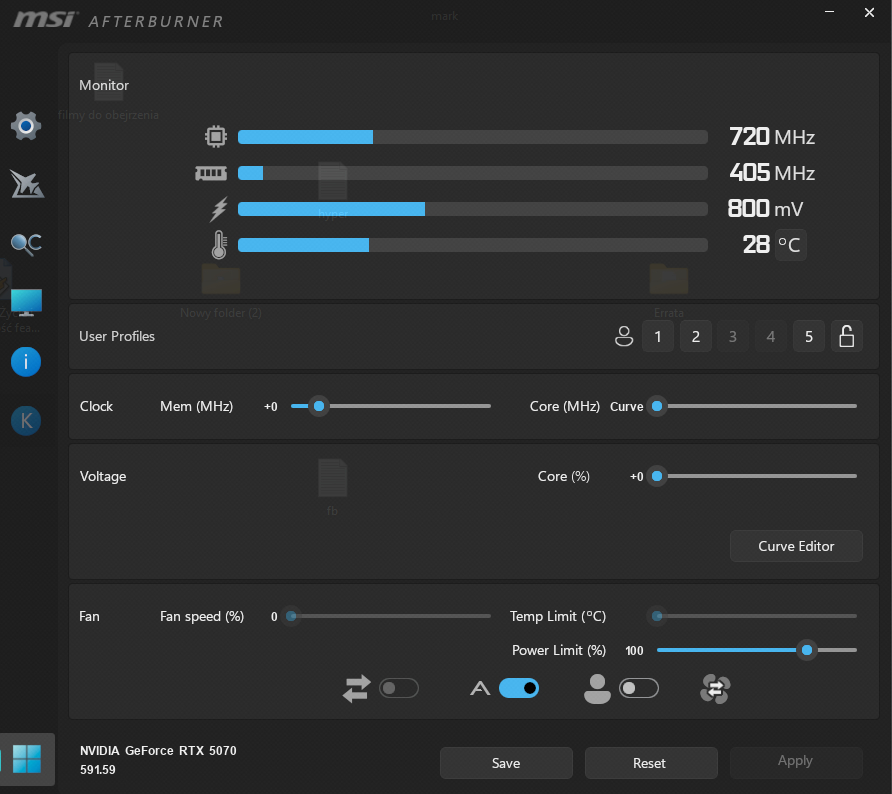Click the profile lock padlock icon
Image resolution: width=892 pixels, height=794 pixels.
847,337
